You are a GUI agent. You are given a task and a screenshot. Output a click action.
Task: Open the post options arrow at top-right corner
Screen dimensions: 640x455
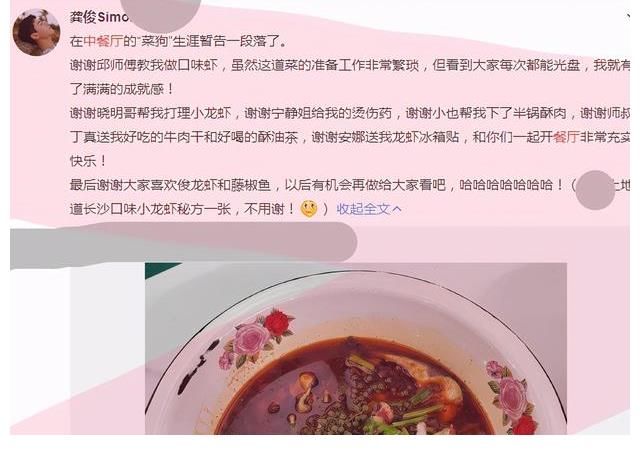coord(629,16)
